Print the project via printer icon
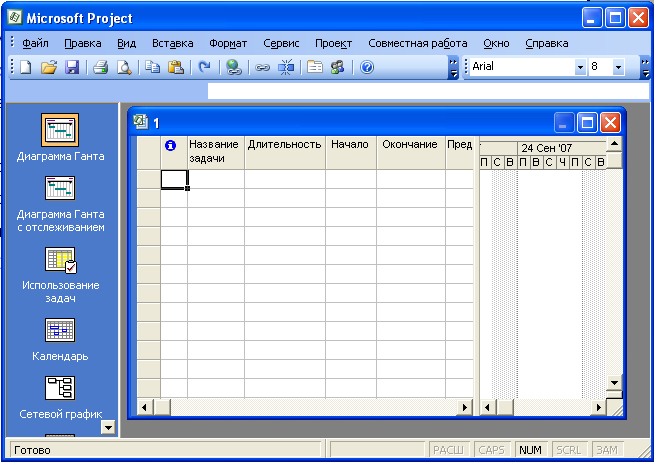The image size is (654, 462). 101,67
